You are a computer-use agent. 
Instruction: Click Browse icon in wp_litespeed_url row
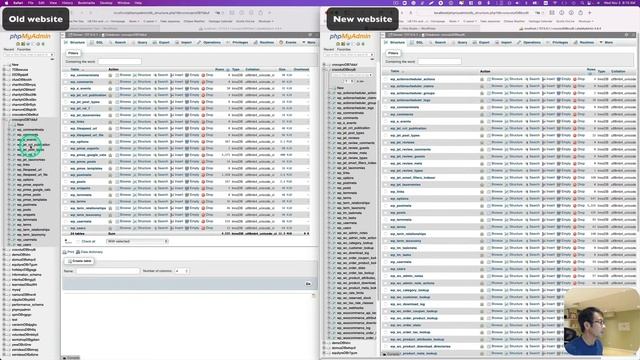point(117,128)
